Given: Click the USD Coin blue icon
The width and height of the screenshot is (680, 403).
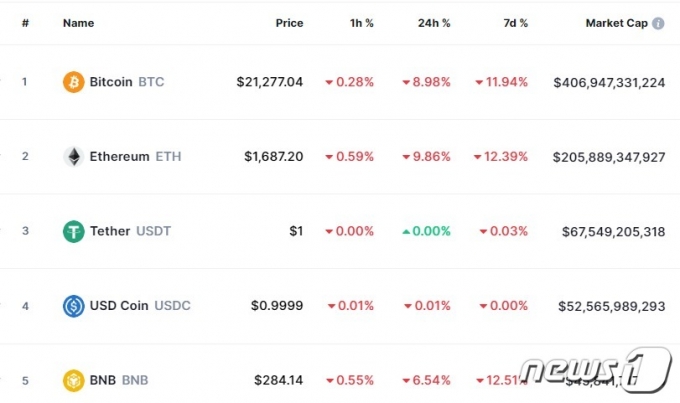Looking at the screenshot, I should click(74, 306).
